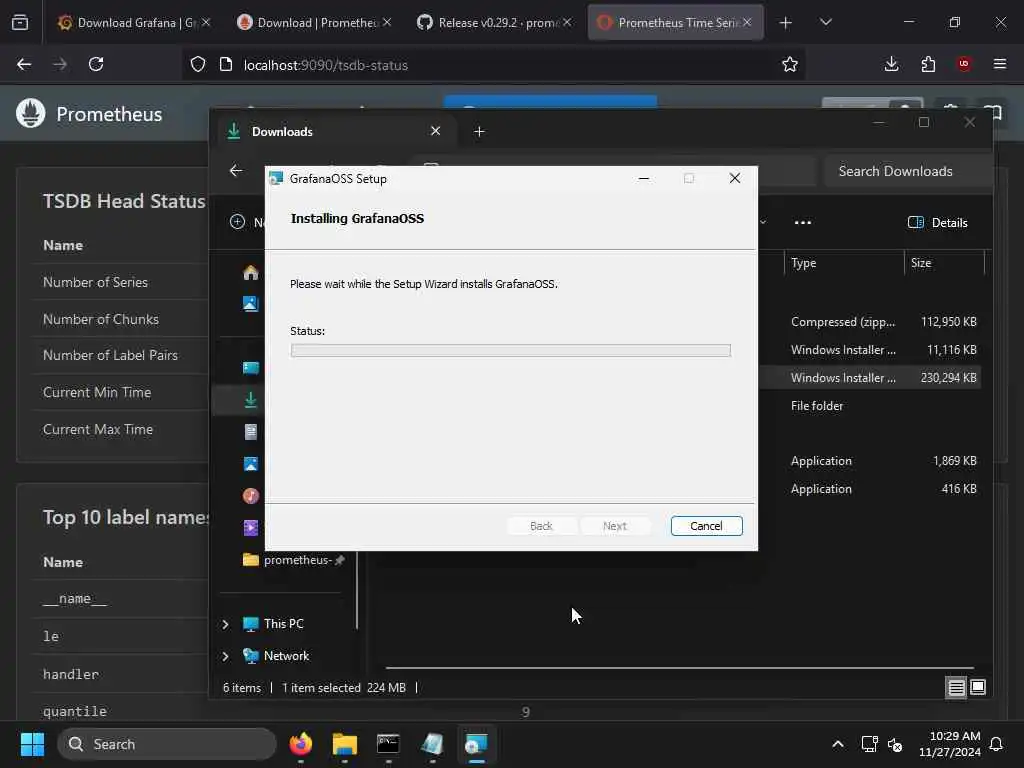This screenshot has width=1024, height=768.
Task: Add a new File Explorer tab
Action: click(x=479, y=132)
